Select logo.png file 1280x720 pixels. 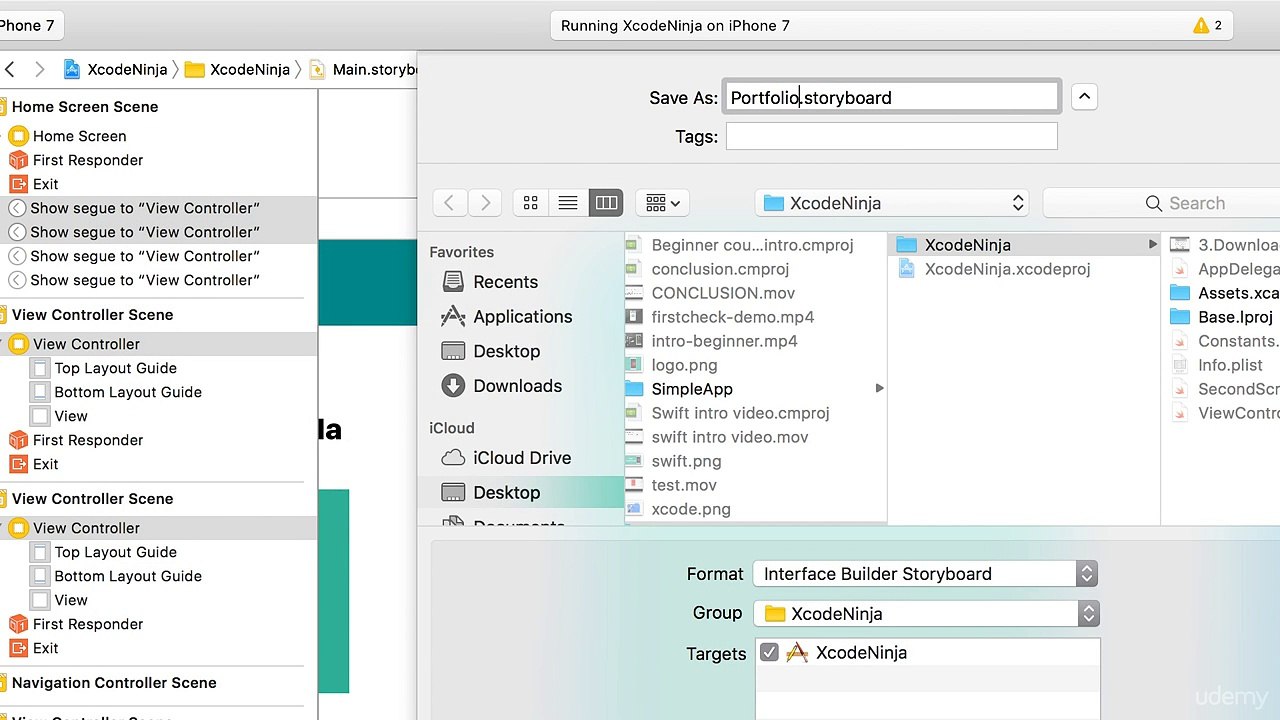pos(684,365)
